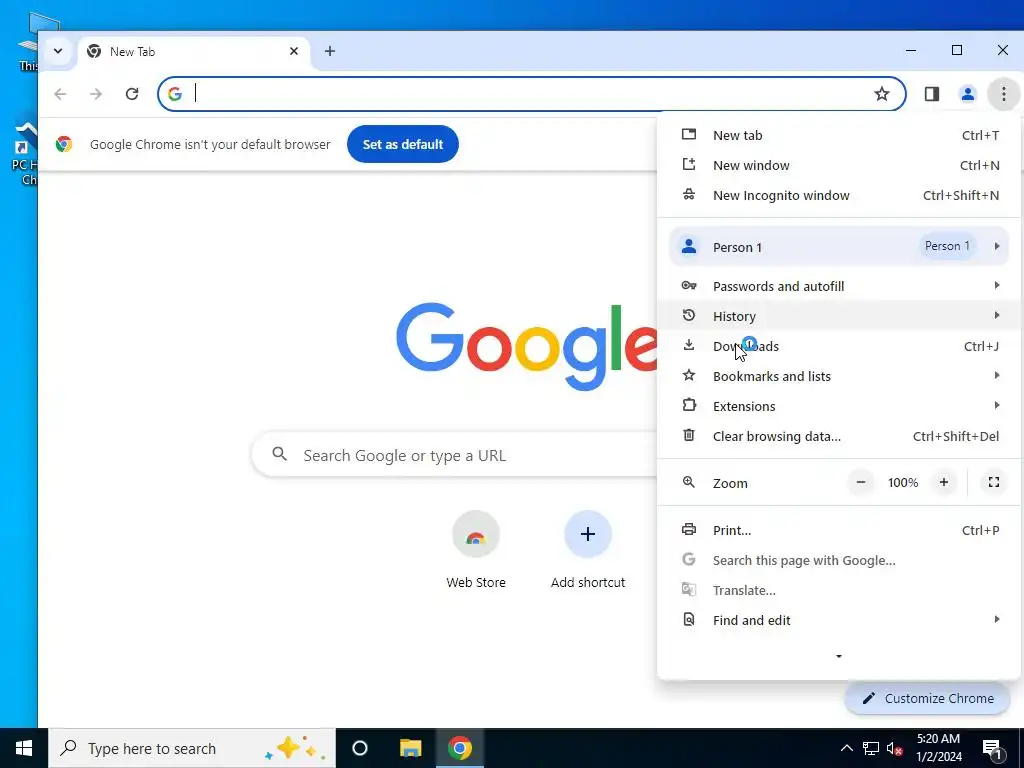The image size is (1024, 768).
Task: Expand Bookmarks and lists submenu
Action: click(839, 376)
